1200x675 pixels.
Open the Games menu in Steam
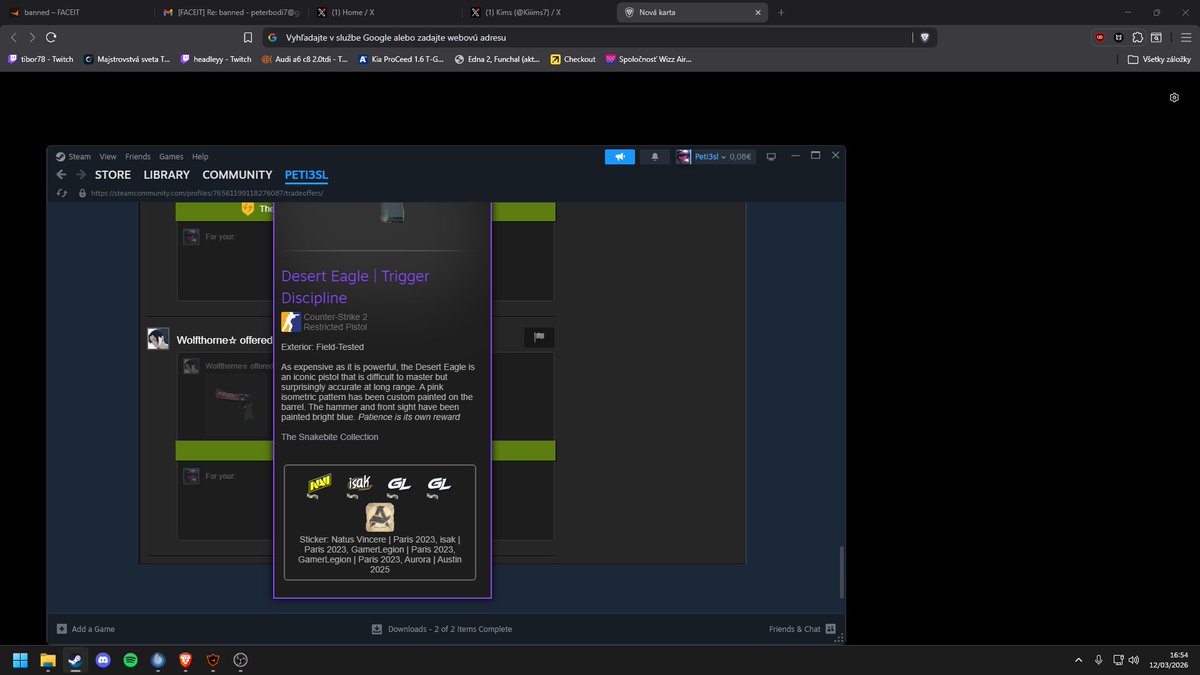click(171, 156)
